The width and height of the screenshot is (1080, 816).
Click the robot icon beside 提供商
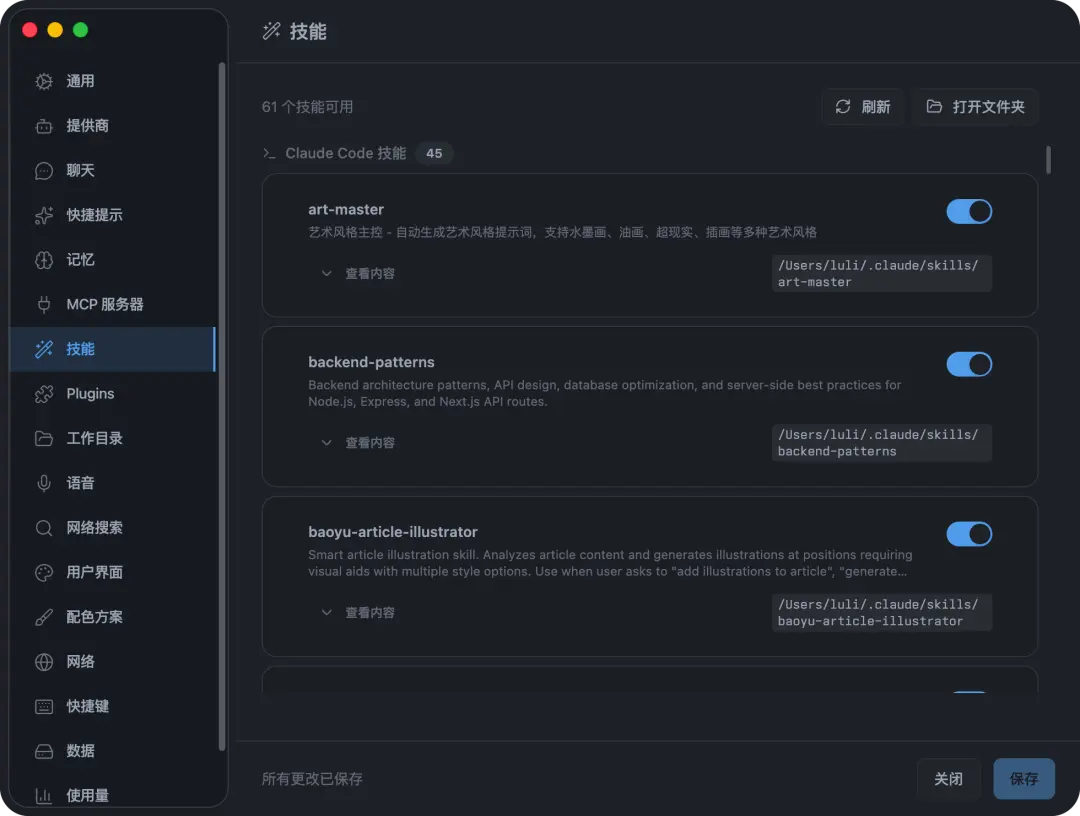point(44,126)
